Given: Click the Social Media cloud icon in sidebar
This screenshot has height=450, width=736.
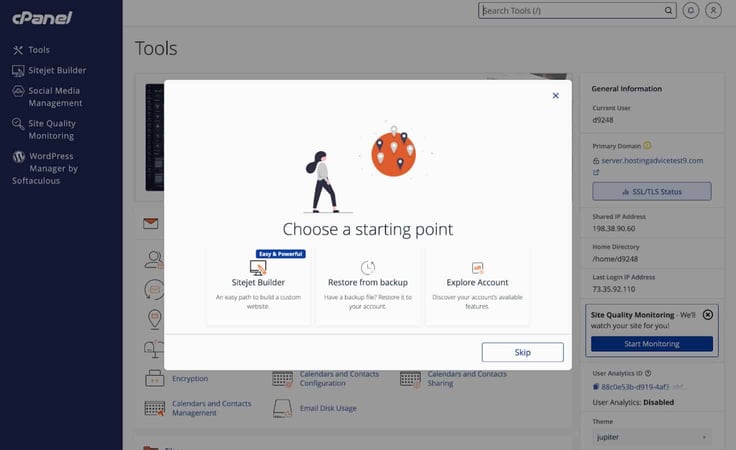Looking at the screenshot, I should click(x=18, y=91).
